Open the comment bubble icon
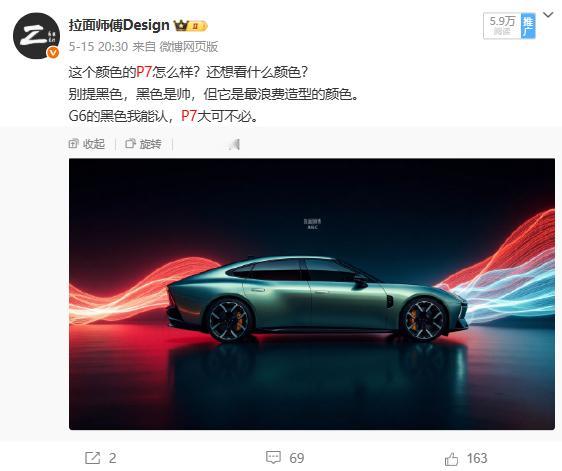Screen dimensions: 562x471 pyautogui.click(x=273, y=457)
